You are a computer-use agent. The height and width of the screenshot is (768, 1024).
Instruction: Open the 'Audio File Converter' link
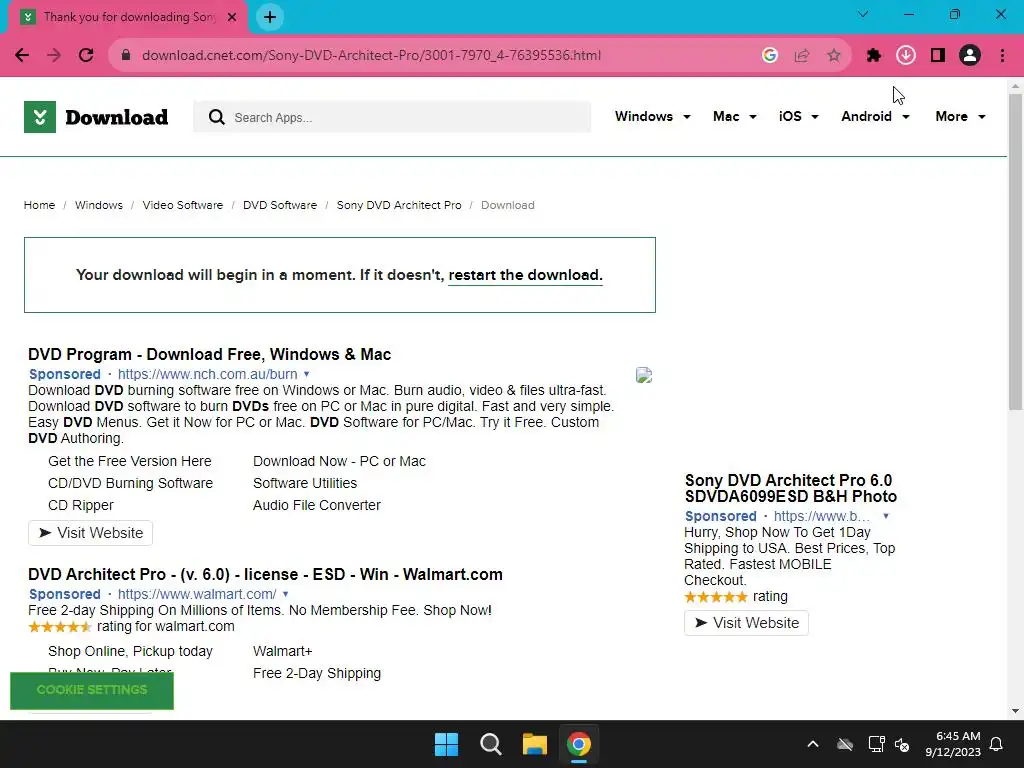[x=317, y=505]
